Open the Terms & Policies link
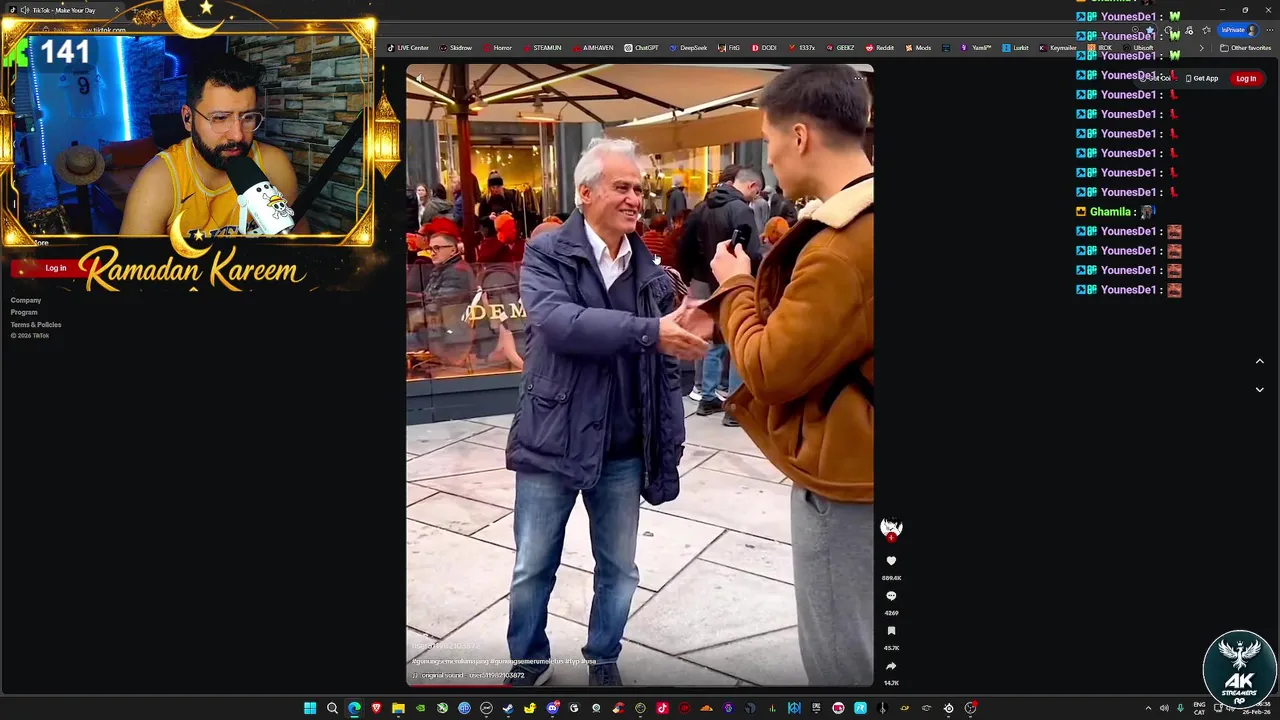This screenshot has width=1280, height=720. (x=36, y=324)
